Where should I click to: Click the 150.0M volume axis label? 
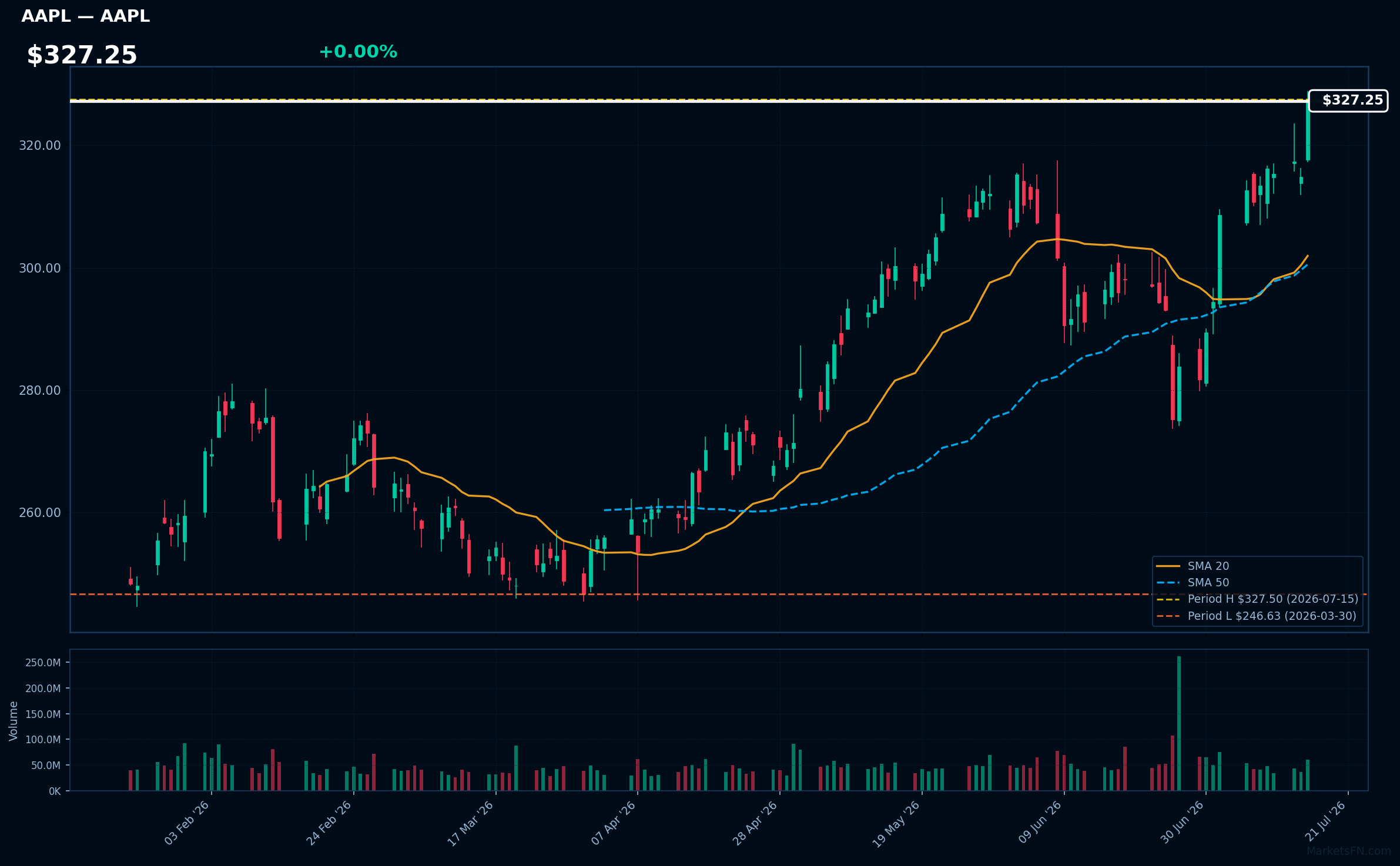[x=43, y=714]
